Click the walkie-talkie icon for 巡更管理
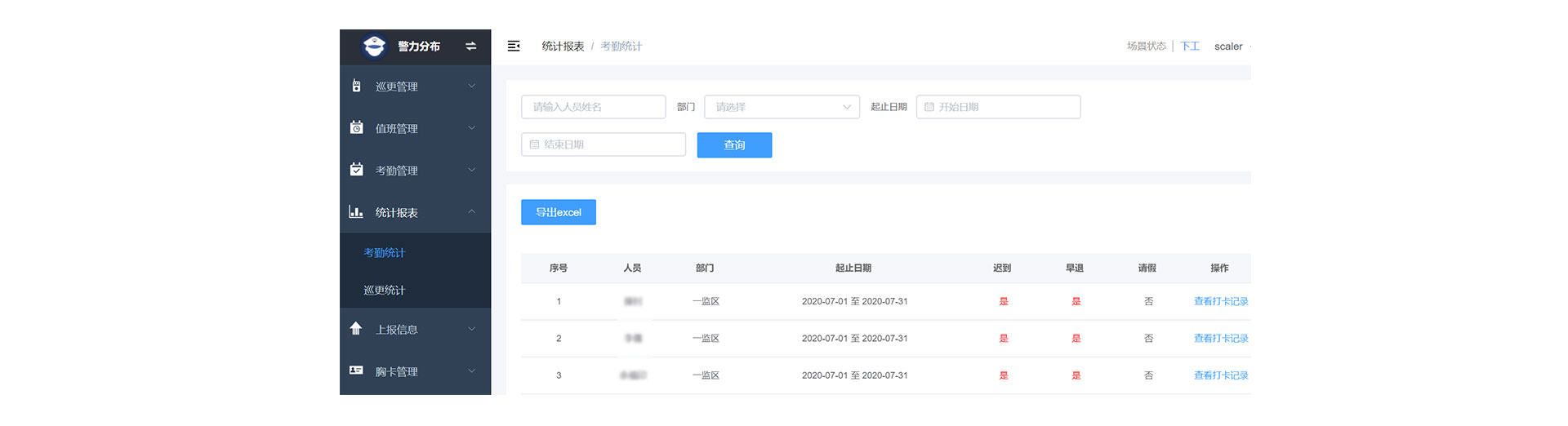Viewport: 1568px width, 426px height. pyautogui.click(x=356, y=86)
